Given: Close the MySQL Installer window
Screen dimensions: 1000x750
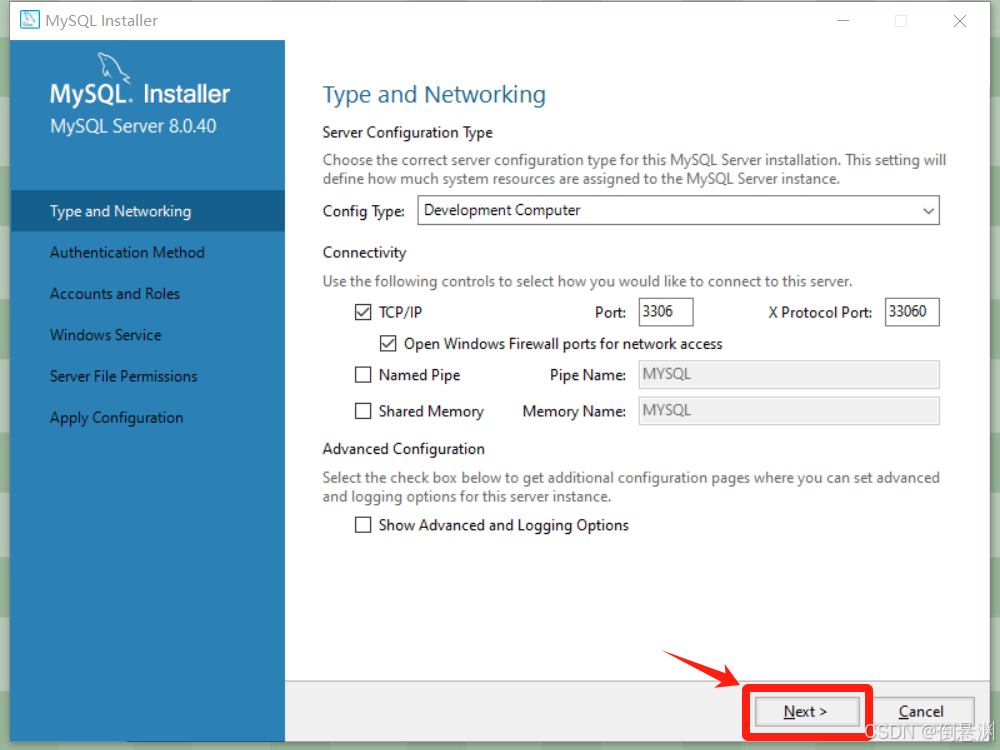Looking at the screenshot, I should coord(960,21).
